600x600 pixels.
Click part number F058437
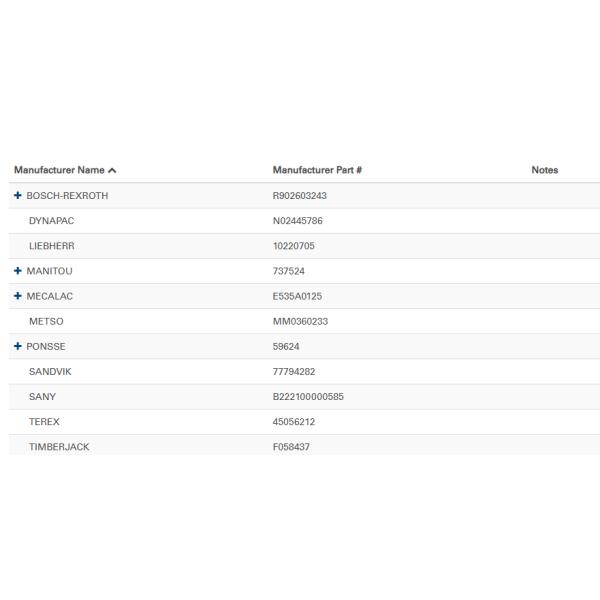(x=291, y=447)
